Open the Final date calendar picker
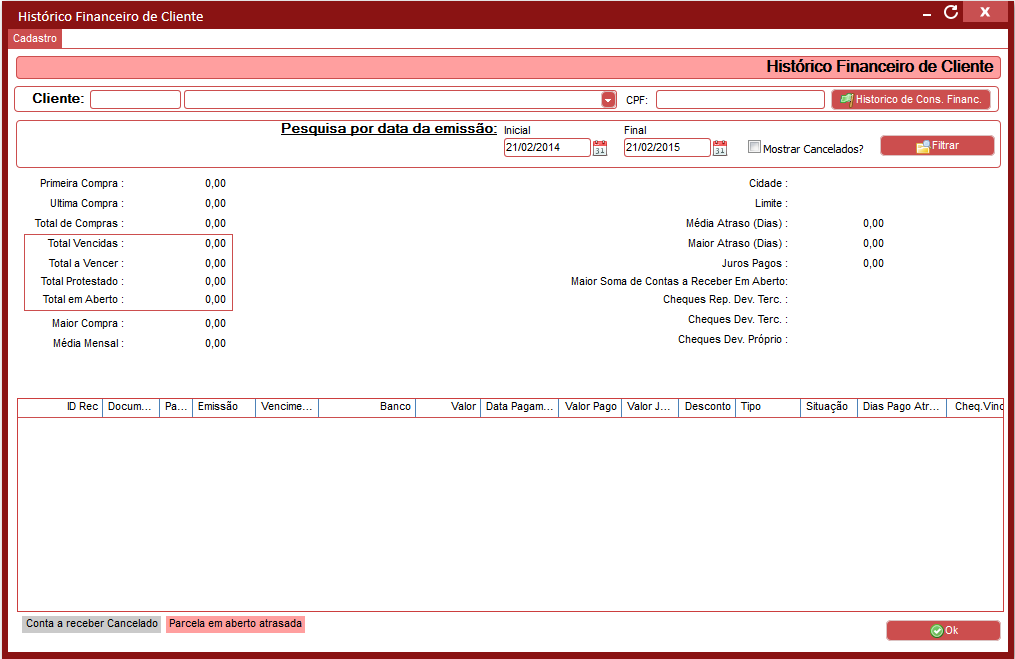The image size is (1015, 659). point(720,148)
